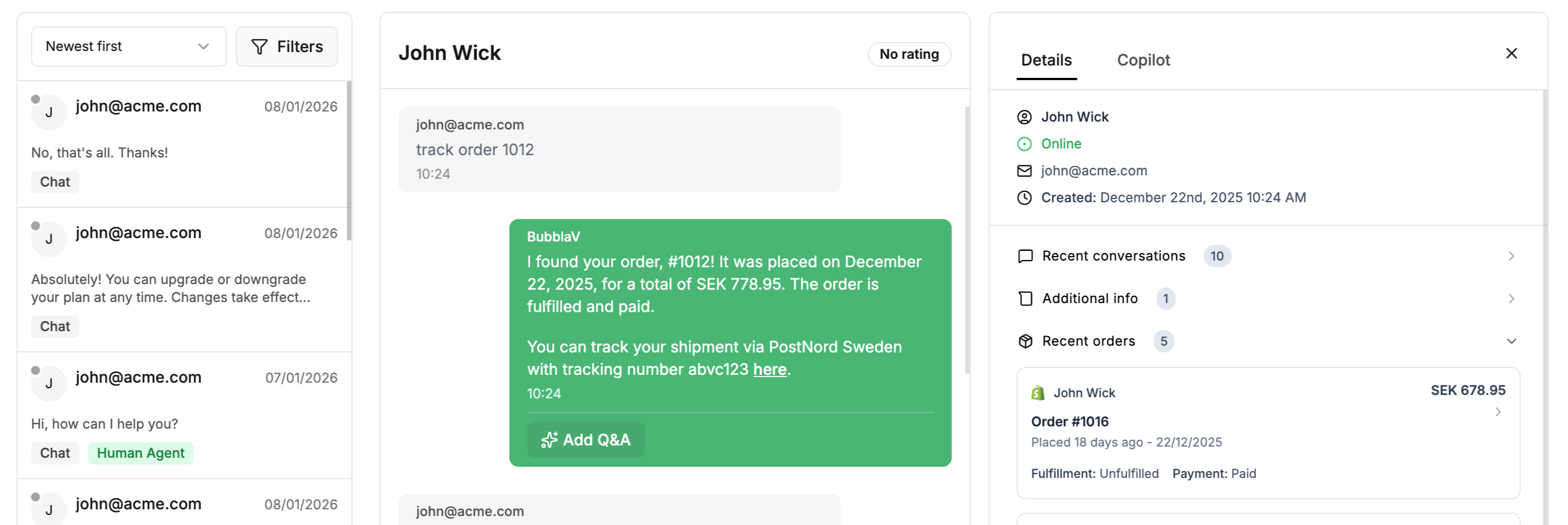Open the tracking link labeled here
This screenshot has height=525, width=1568.
click(769, 369)
